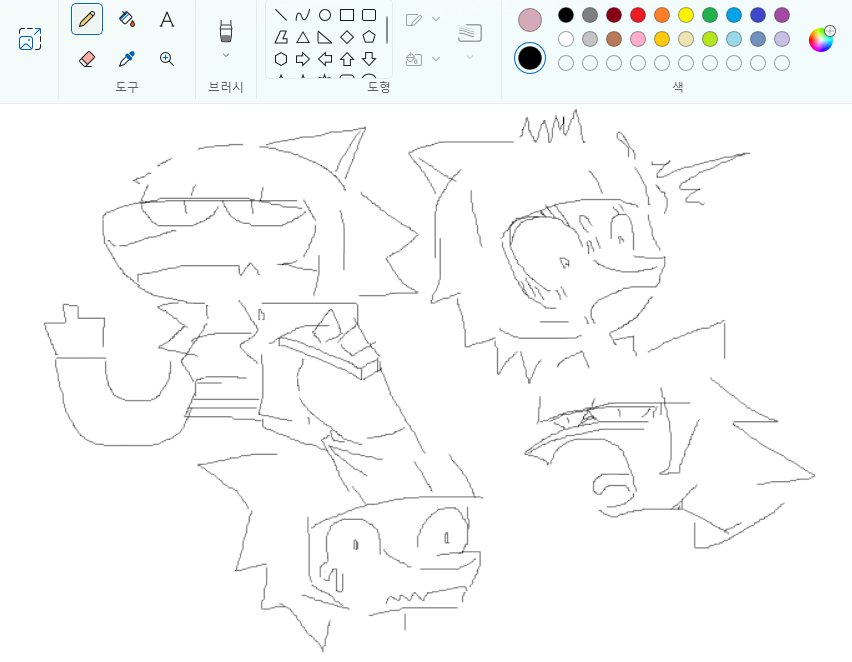852x662 pixels.
Task: Pick the dark gray palette color
Action: [x=590, y=15]
